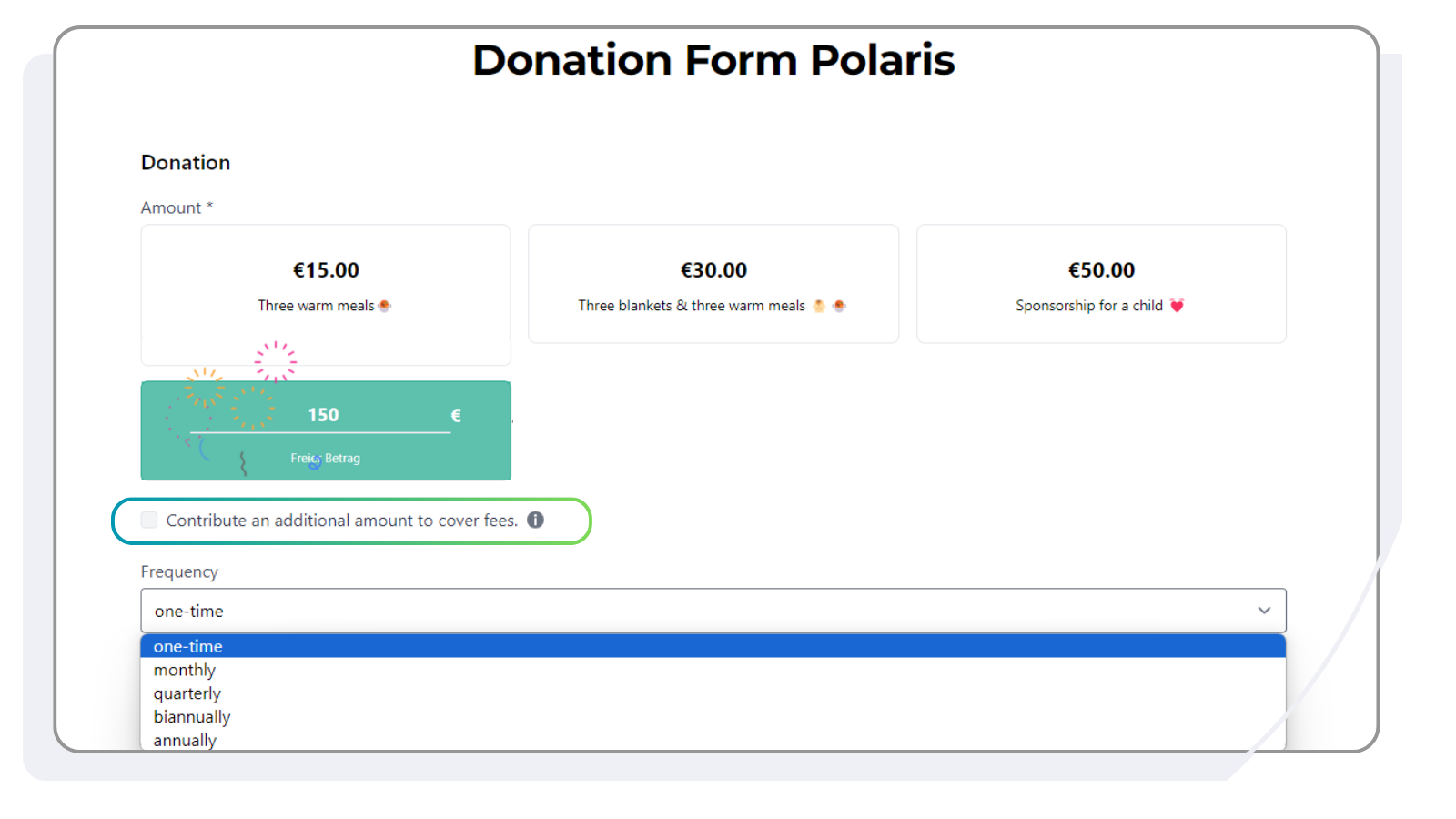Choose monthly as donation frequency
The image size is (1456, 819).
(x=185, y=670)
